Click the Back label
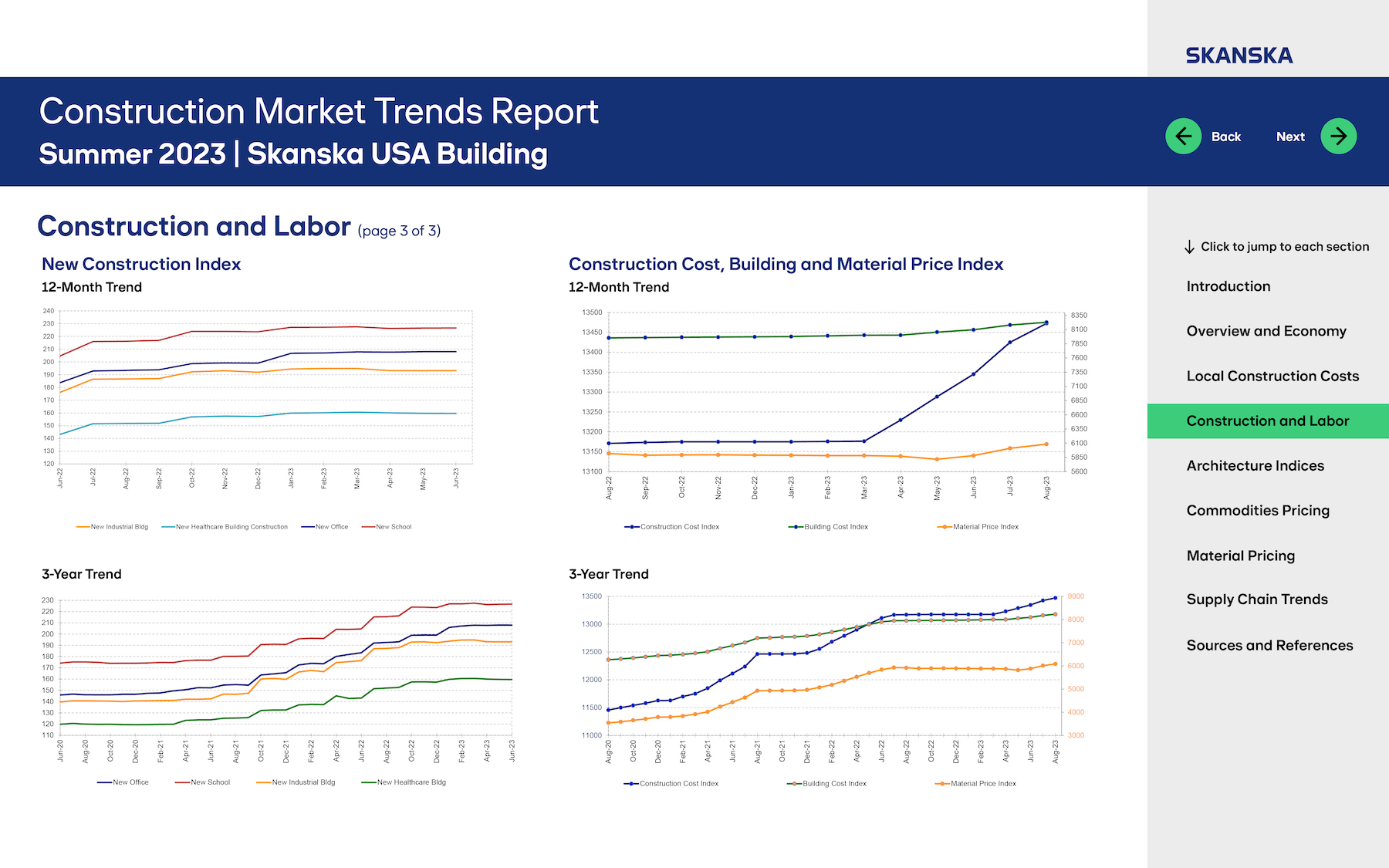The height and width of the screenshot is (868, 1389). click(1226, 137)
